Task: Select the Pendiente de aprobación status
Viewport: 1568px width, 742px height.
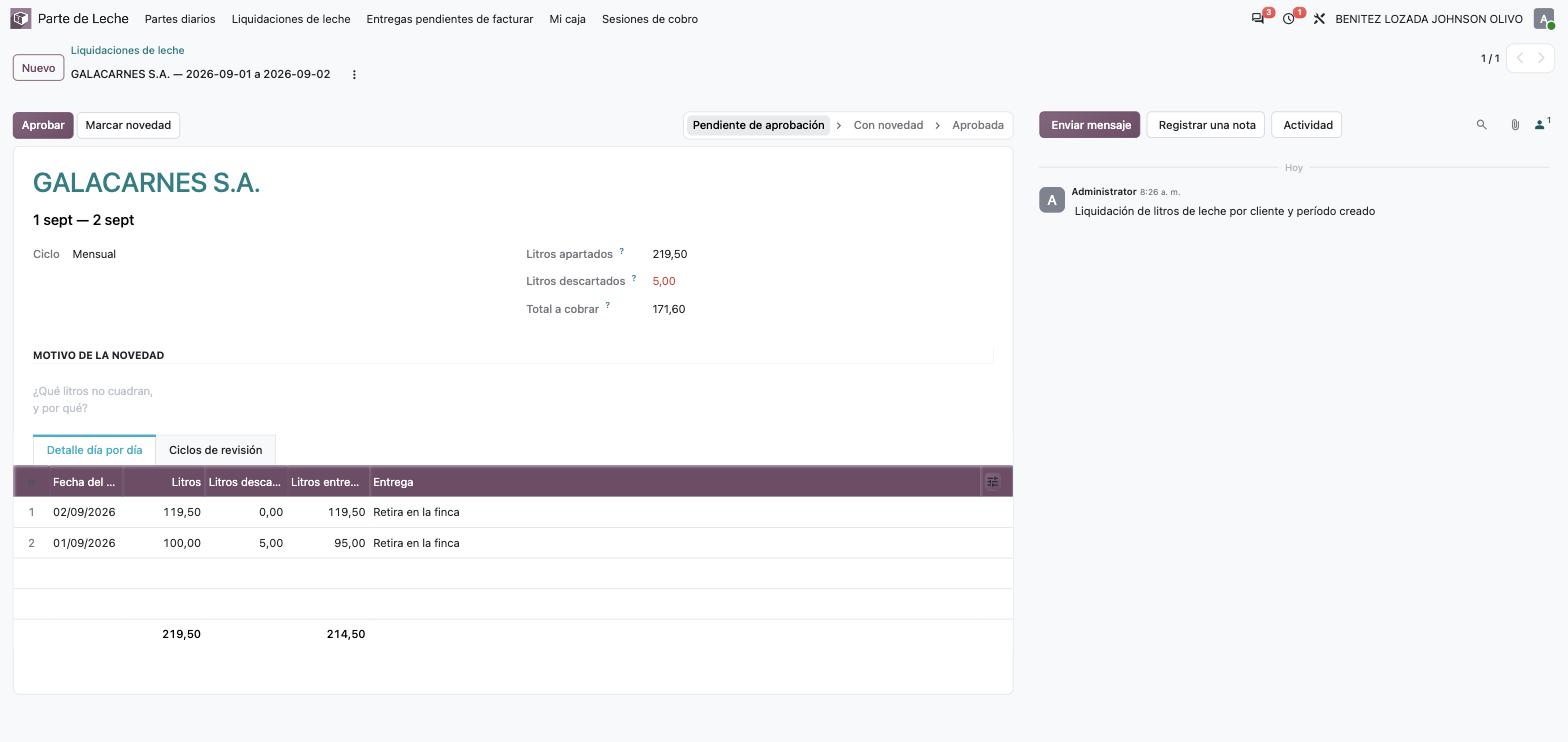Action: [x=758, y=125]
